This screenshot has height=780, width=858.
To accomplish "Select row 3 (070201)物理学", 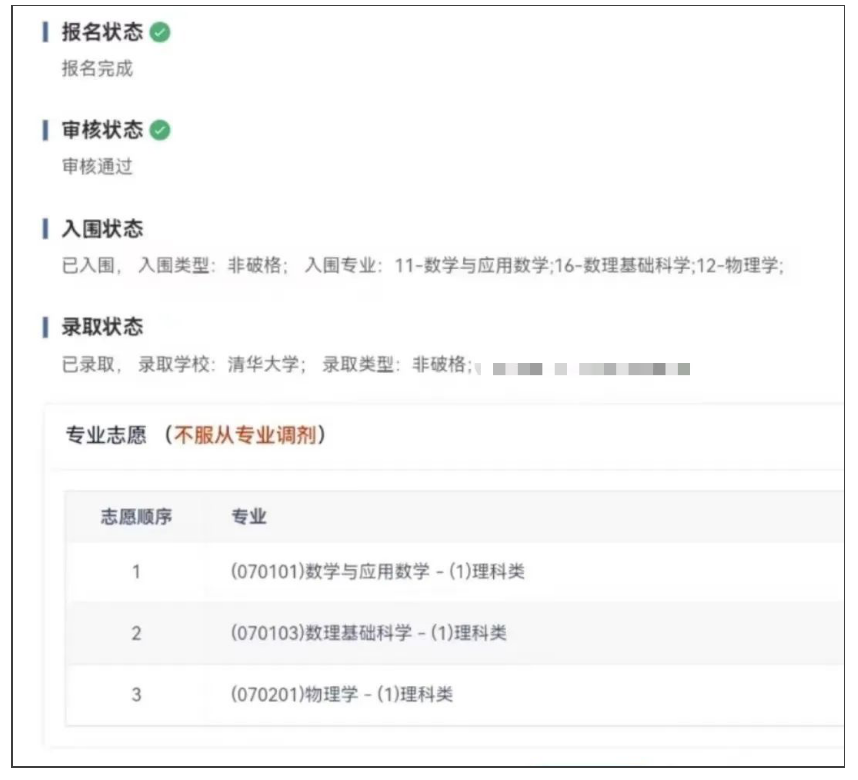I will pos(454,695).
